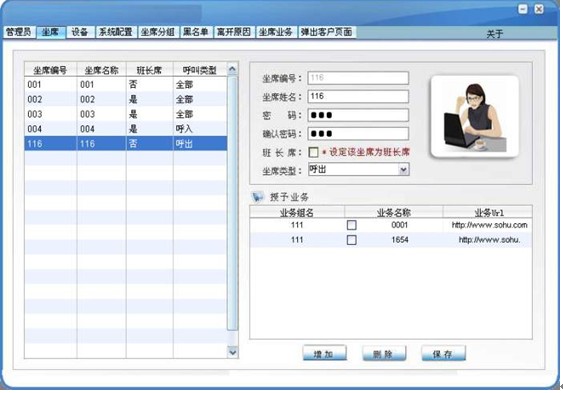Click the 确认密码 input field
Screen dimensions: 563x393
(x=358, y=134)
